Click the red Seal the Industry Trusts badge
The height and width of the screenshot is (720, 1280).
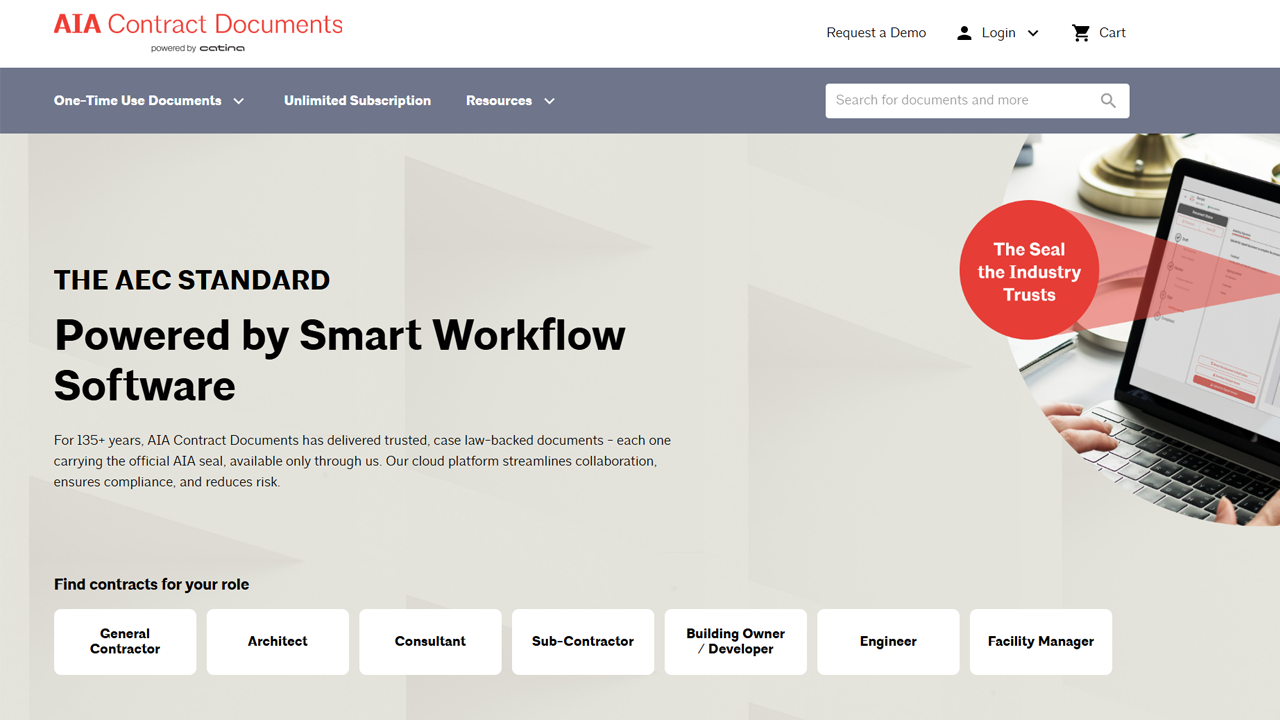point(1028,271)
